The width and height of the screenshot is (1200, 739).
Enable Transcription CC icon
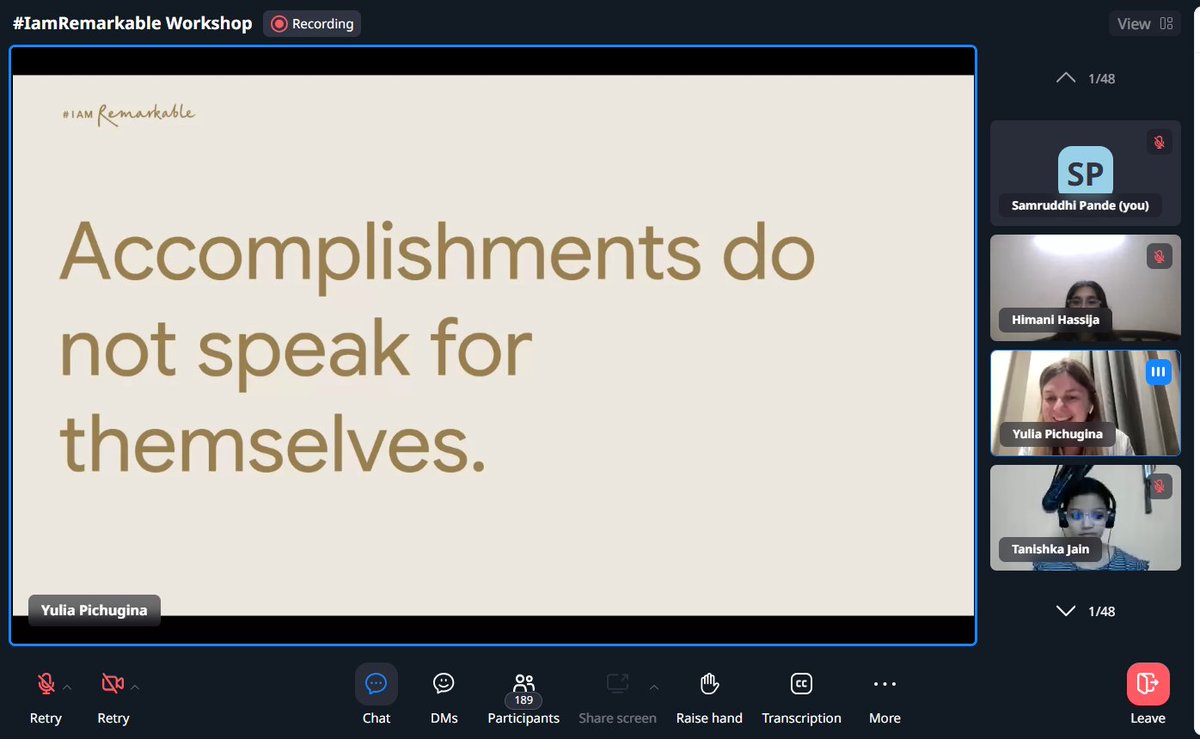[801, 684]
